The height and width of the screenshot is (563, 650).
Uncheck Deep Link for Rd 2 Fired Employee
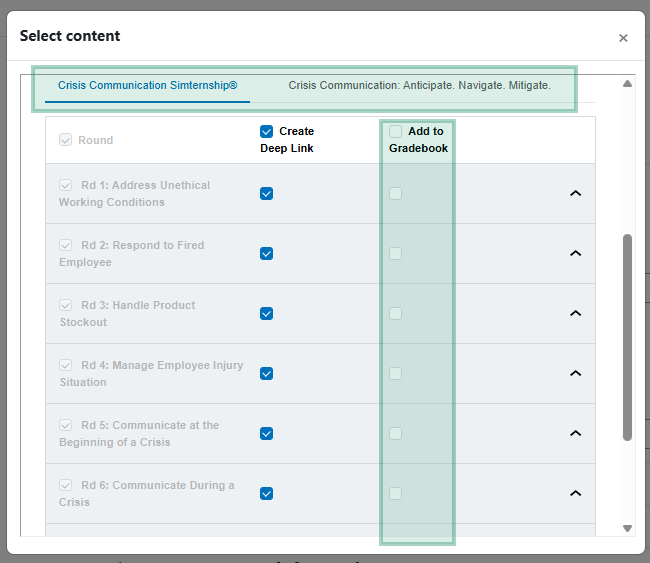click(267, 253)
